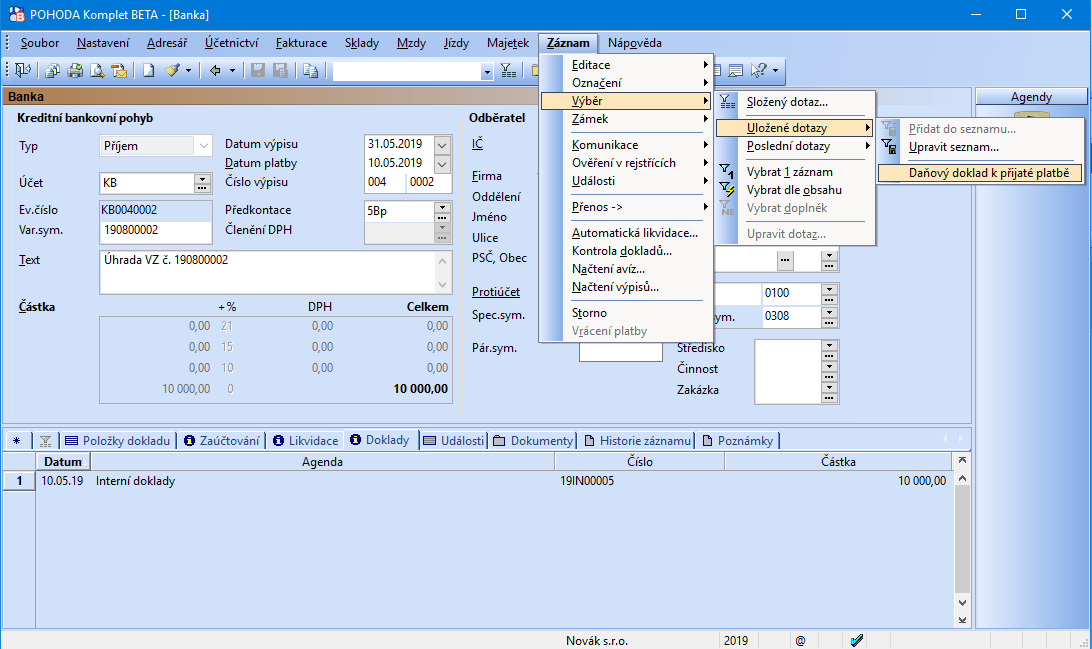Select Daňový doklad k přijaté platbě query
This screenshot has width=1092, height=649.
click(x=980, y=173)
